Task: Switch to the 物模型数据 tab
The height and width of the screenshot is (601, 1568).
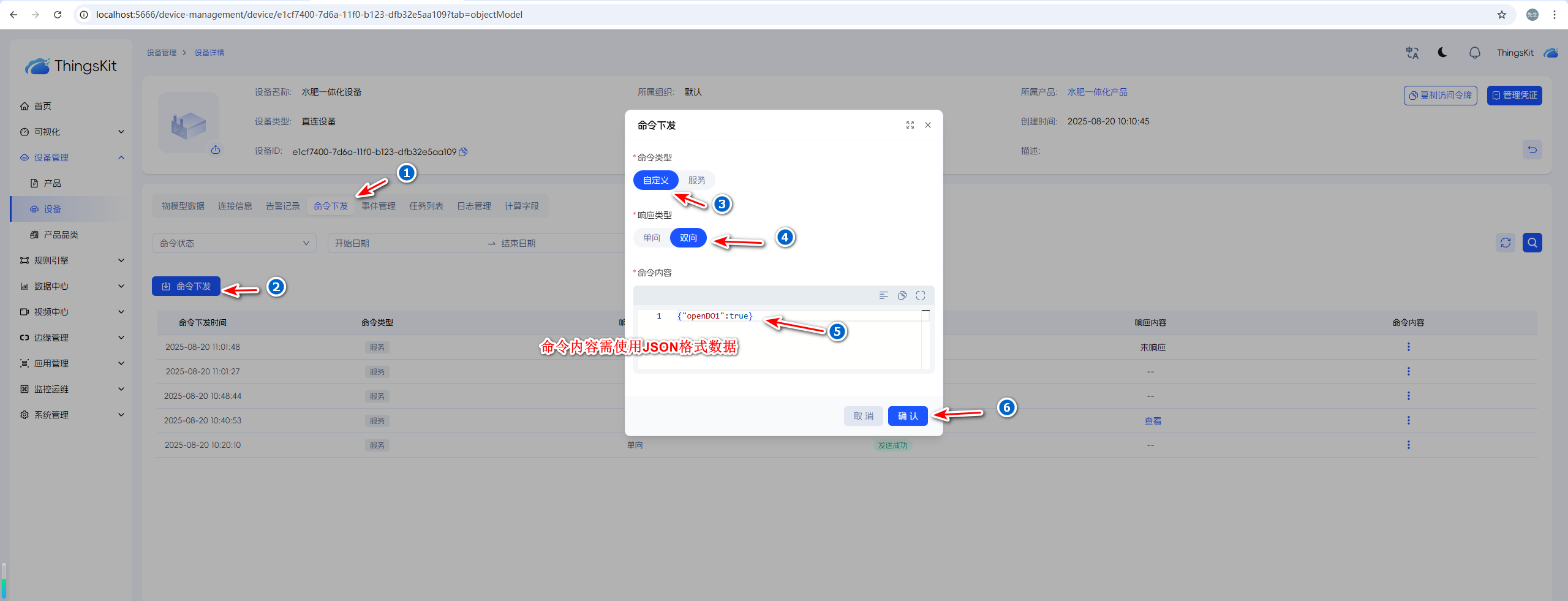Action: 183,206
